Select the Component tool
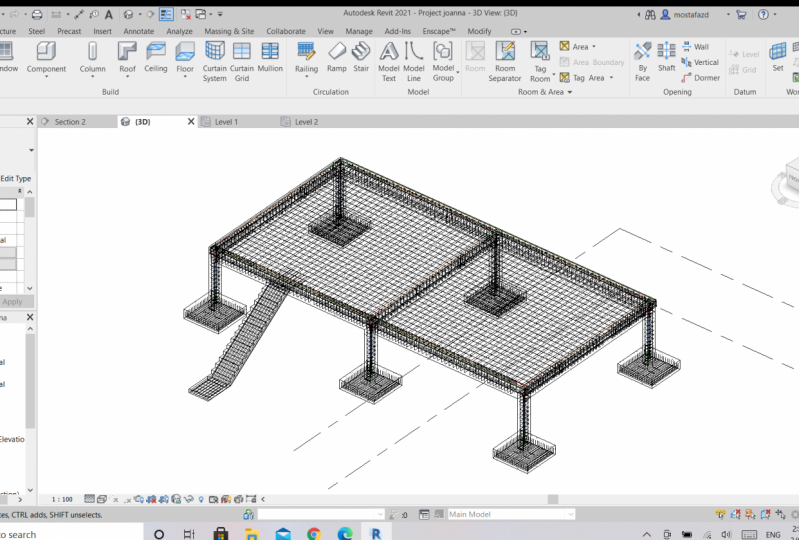799x540 pixels. 46,60
